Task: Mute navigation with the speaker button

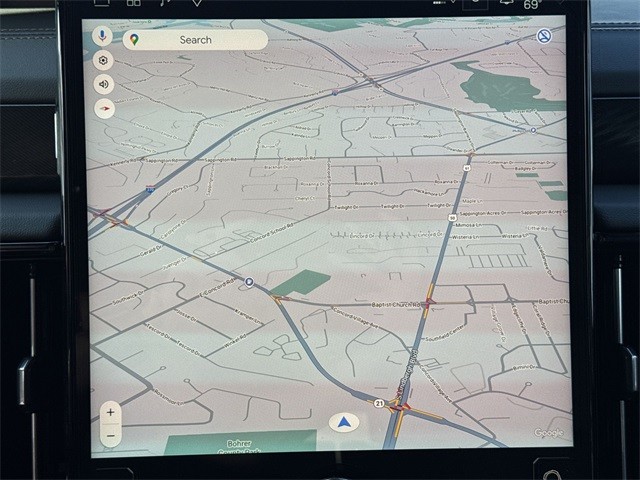Action: (x=103, y=84)
